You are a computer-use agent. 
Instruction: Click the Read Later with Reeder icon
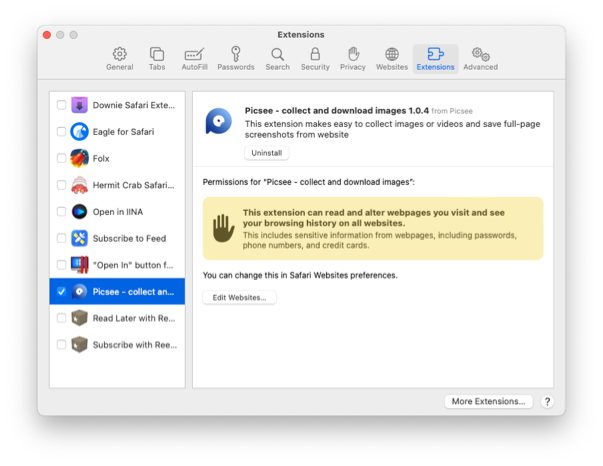[79, 318]
